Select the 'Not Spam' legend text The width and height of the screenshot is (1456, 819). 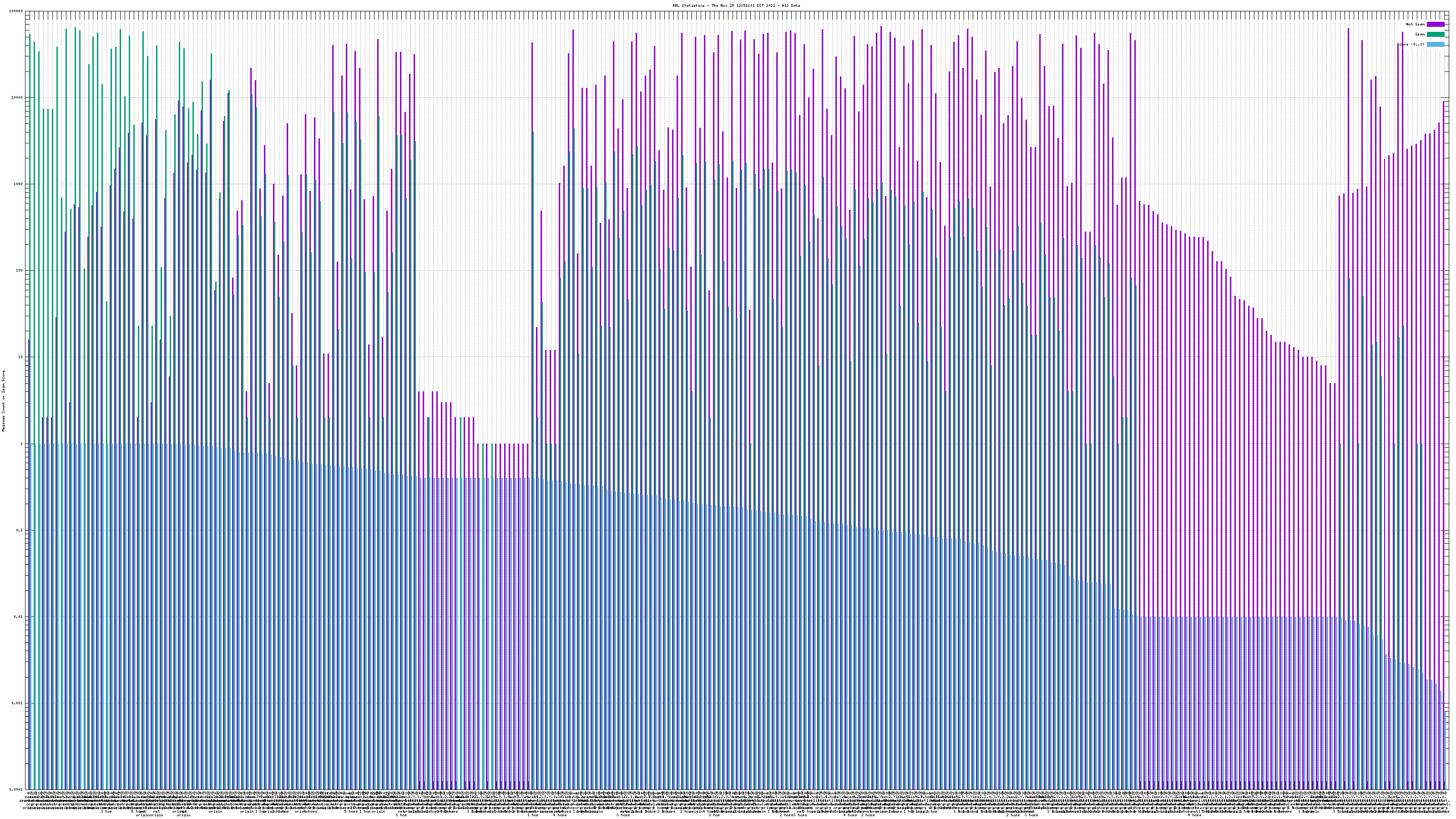tap(1416, 24)
